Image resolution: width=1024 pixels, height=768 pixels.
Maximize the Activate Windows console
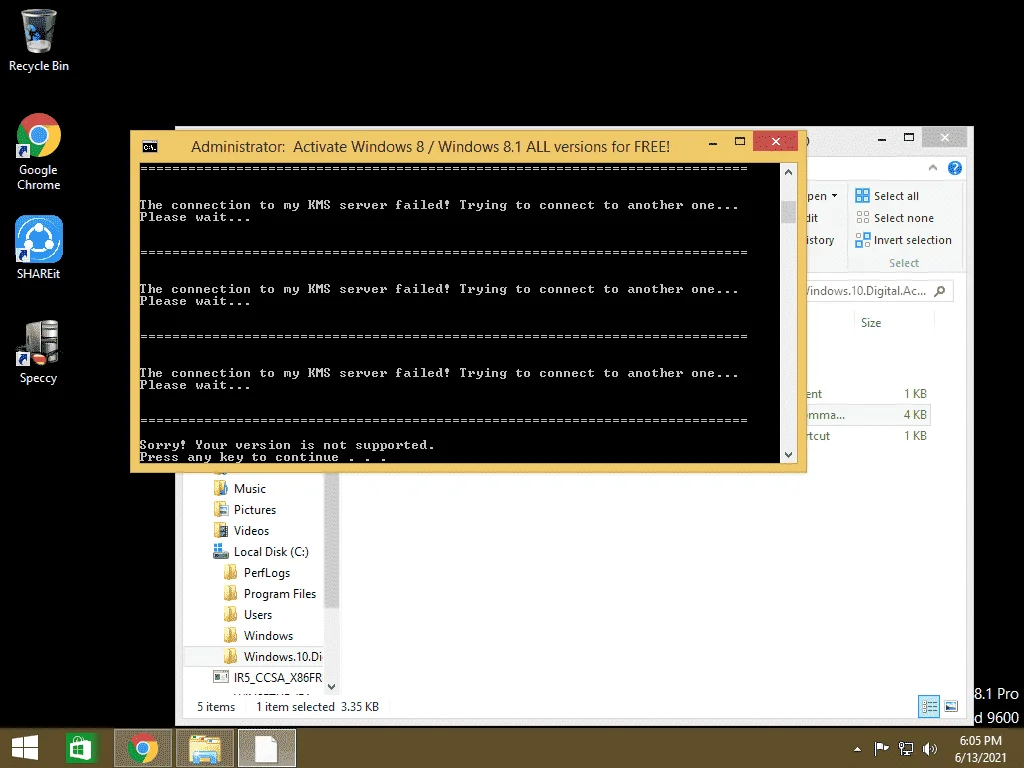(x=740, y=142)
